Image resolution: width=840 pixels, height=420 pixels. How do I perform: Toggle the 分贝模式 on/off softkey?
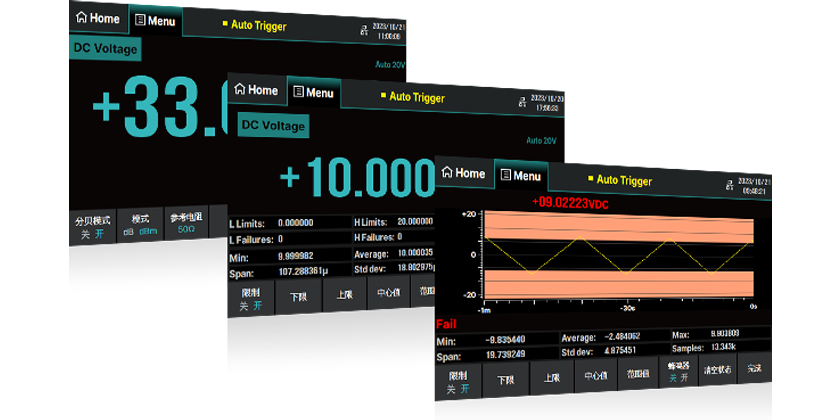92,223
